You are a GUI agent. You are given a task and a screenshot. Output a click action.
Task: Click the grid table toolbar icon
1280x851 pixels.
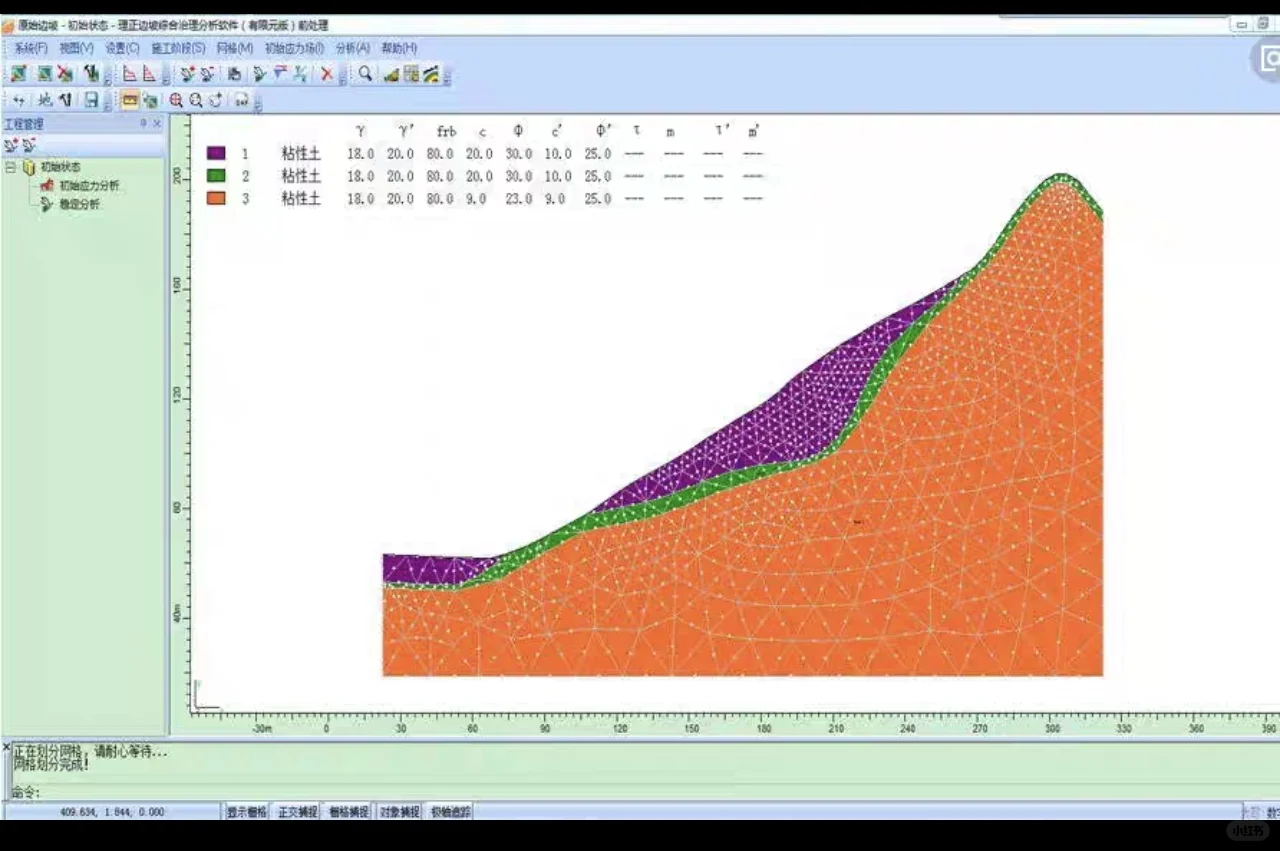[412, 73]
